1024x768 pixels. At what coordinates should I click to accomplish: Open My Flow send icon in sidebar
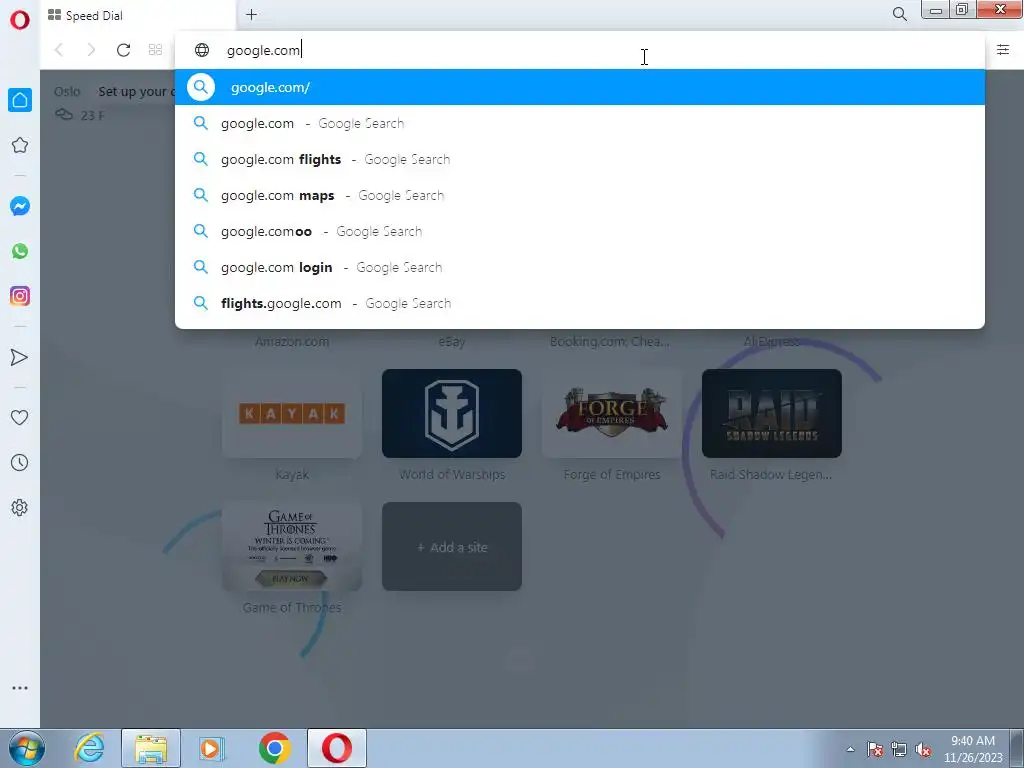20,357
